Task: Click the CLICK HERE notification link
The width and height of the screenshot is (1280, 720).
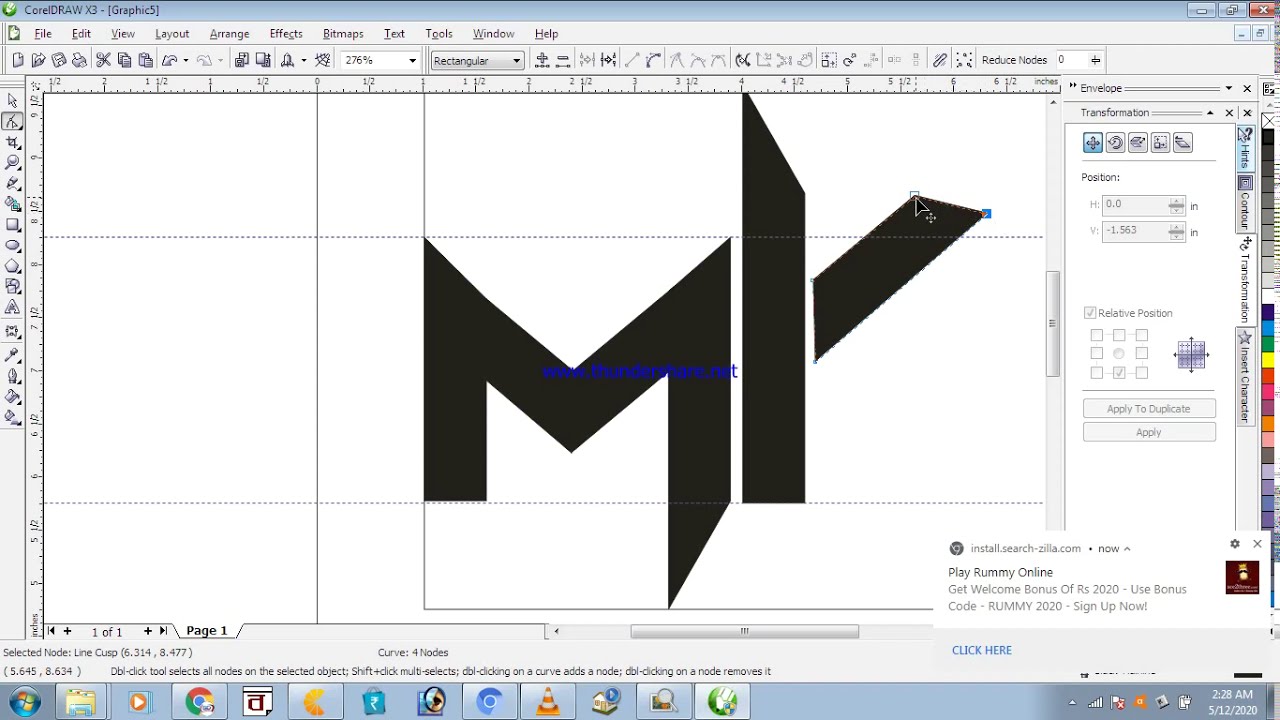Action: [x=982, y=650]
